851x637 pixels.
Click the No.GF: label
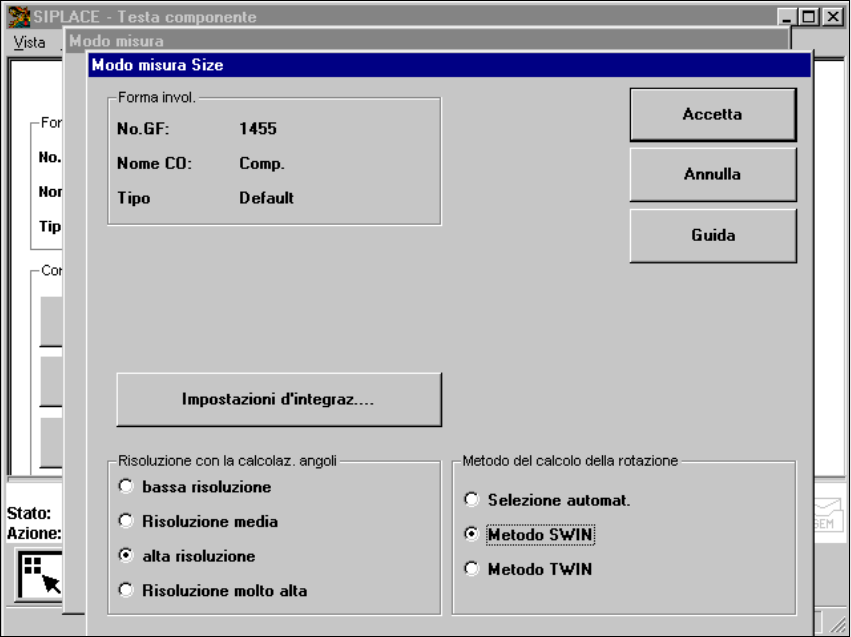click(x=143, y=129)
